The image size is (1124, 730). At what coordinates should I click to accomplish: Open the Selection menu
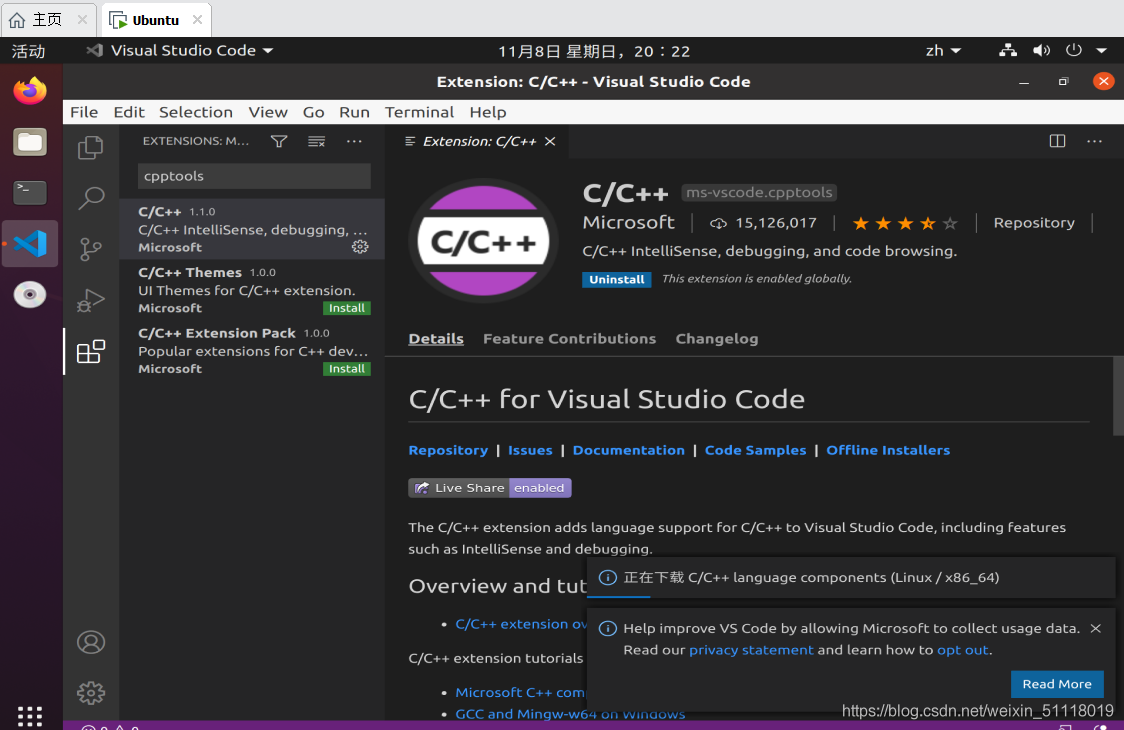(196, 112)
